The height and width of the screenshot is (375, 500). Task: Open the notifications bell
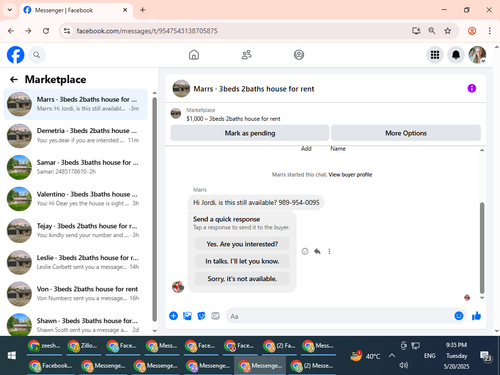point(456,55)
